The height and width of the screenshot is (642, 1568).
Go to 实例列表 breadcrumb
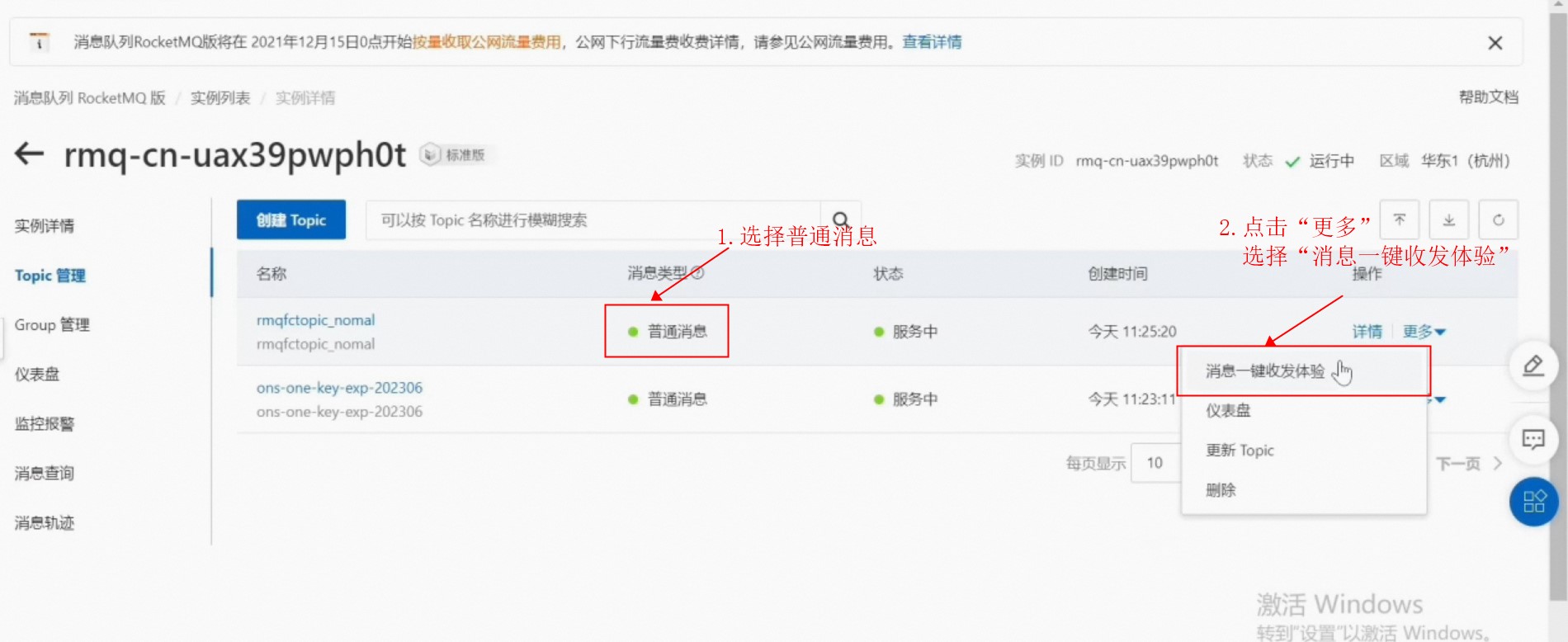click(x=220, y=97)
